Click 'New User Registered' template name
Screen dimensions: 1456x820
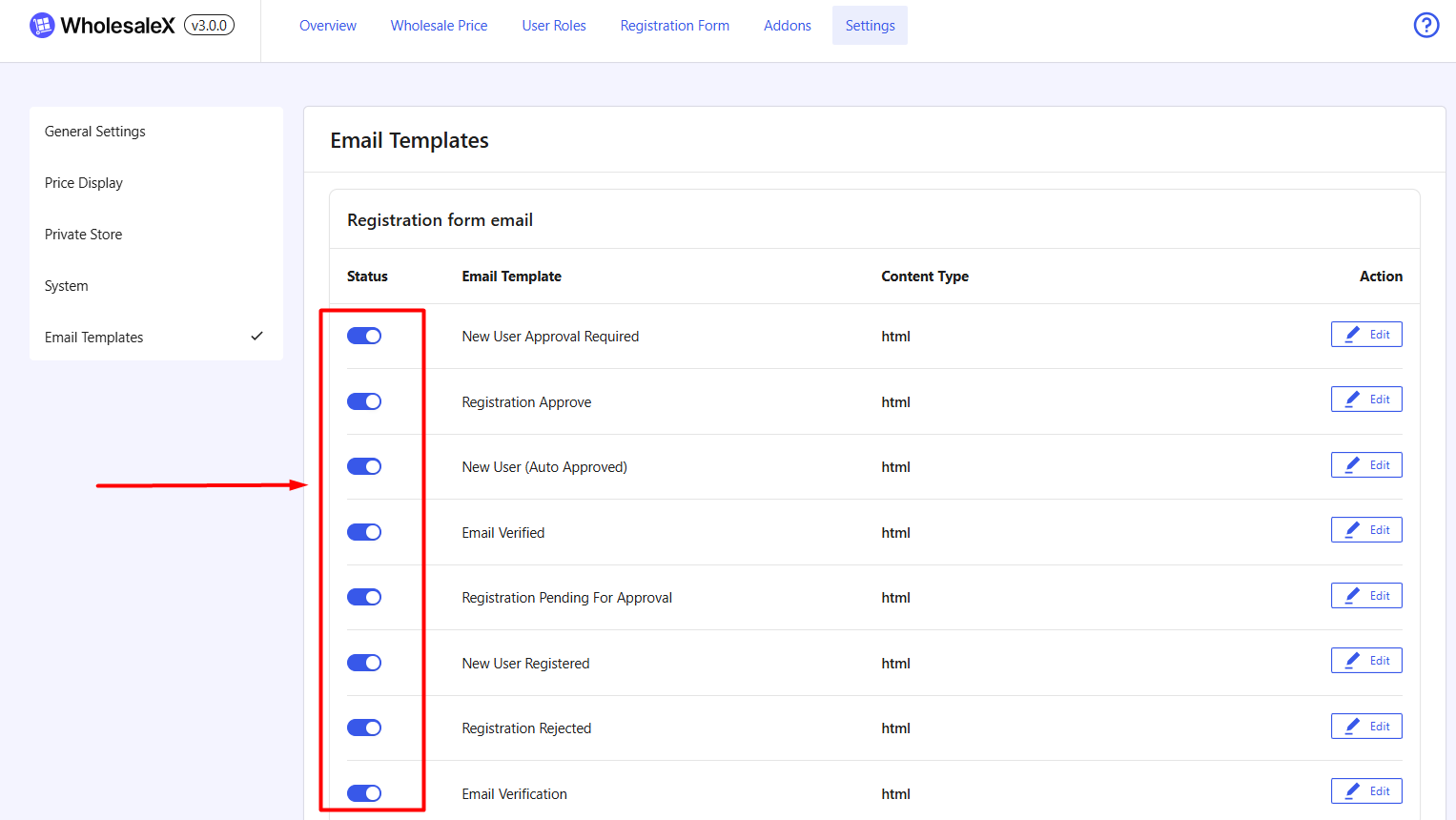525,664
